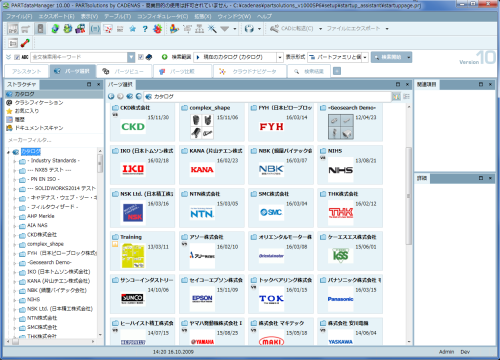Toggle the (=) brackets toolbar icon
Image resolution: width=500 pixels, height=360 pixels.
pyautogui.click(x=95, y=29)
